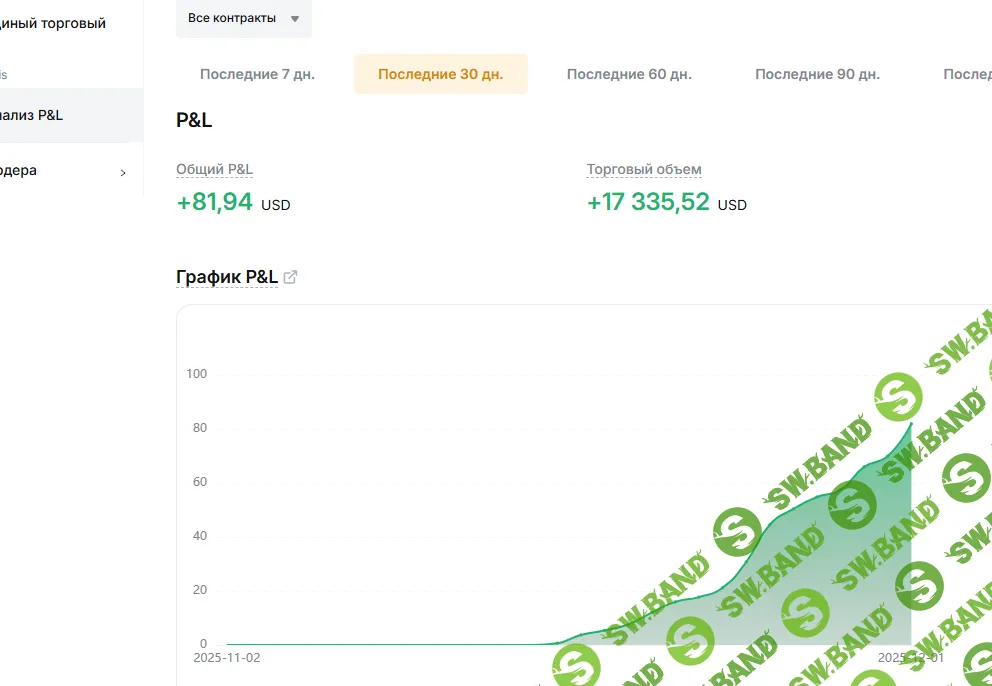The height and width of the screenshot is (686, 992).
Task: Click the 100 value on chart axis
Action: 196,374
